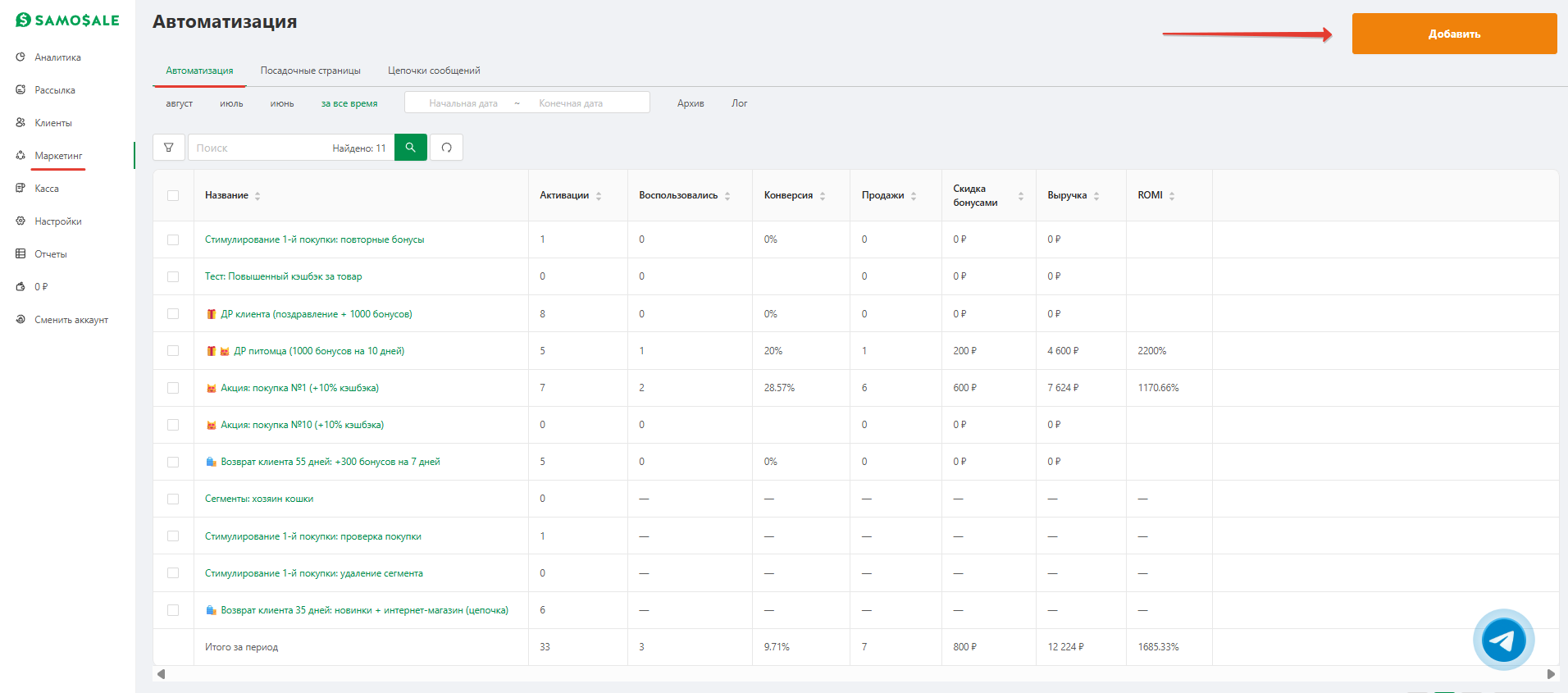Open the Telegram chat bubble

point(1503,640)
